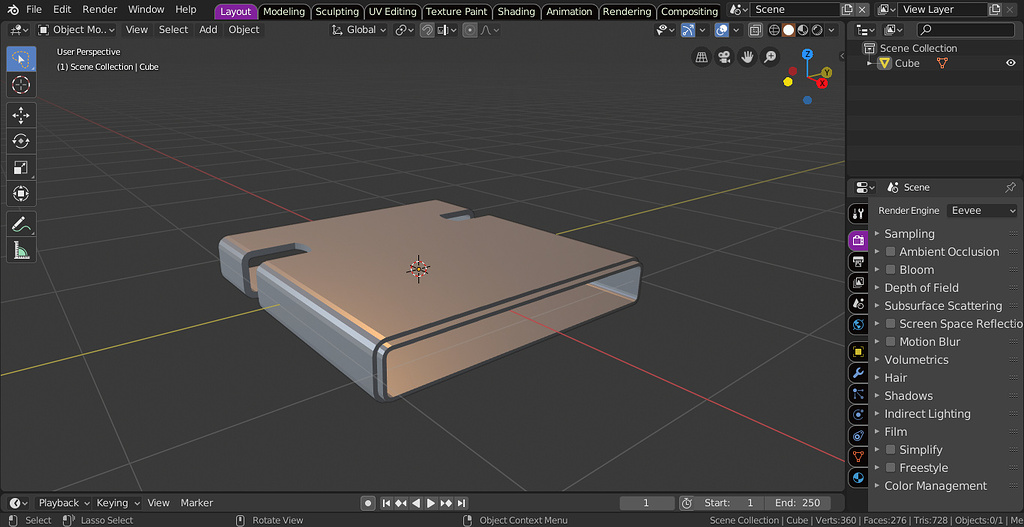Click the Z axis gizmo handle

click(x=808, y=54)
